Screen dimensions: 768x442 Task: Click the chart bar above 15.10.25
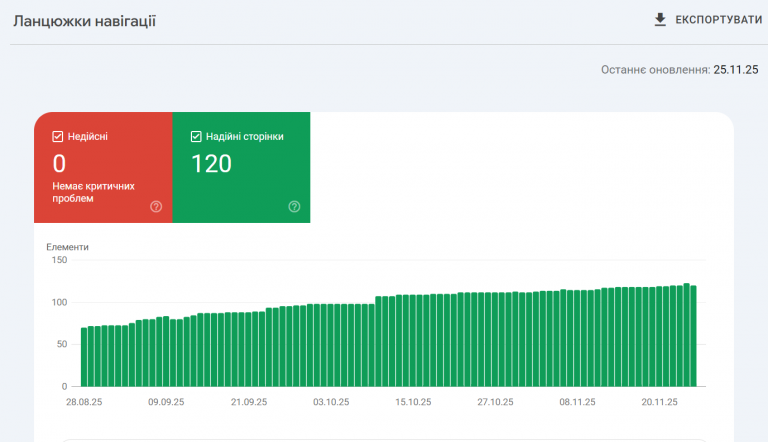[413, 341]
